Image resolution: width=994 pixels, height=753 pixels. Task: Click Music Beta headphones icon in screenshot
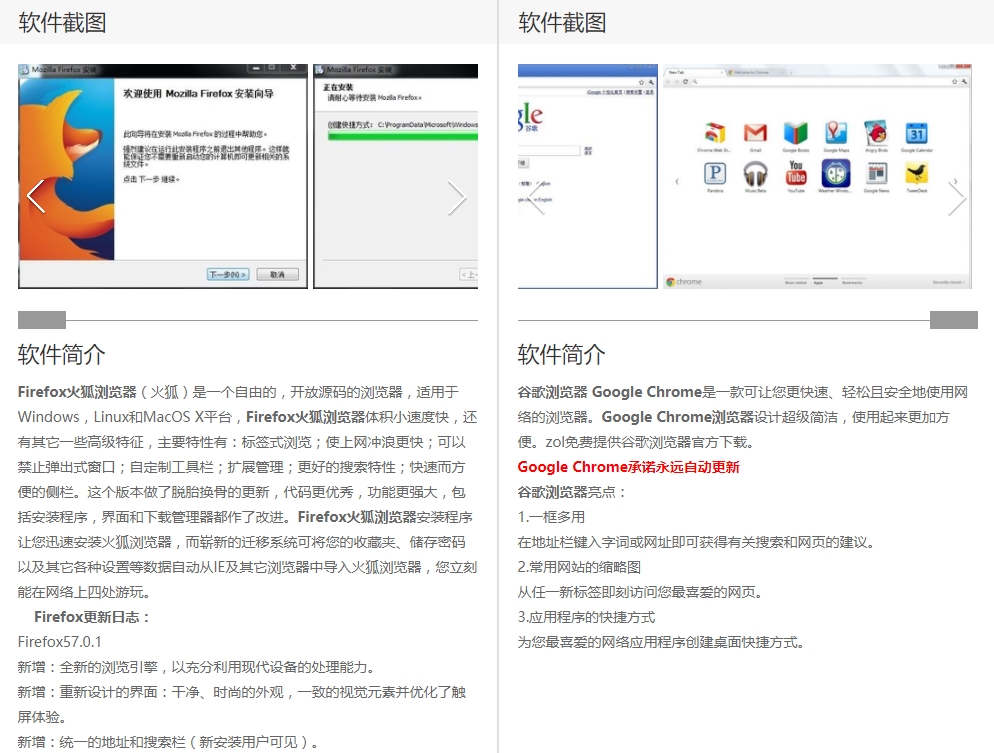(755, 173)
